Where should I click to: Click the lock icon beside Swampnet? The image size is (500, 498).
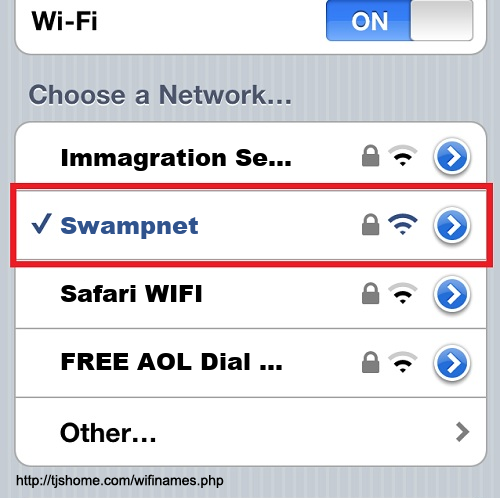click(370, 224)
